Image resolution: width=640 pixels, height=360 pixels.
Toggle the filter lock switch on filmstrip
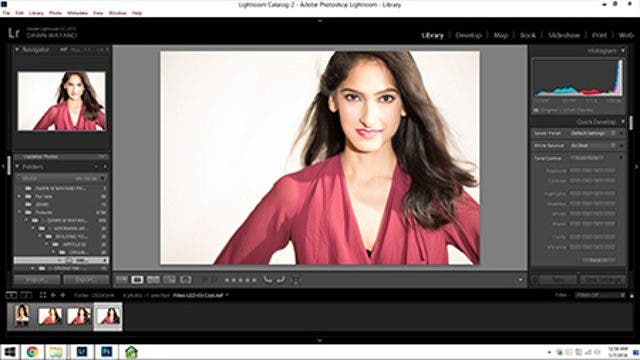point(632,295)
